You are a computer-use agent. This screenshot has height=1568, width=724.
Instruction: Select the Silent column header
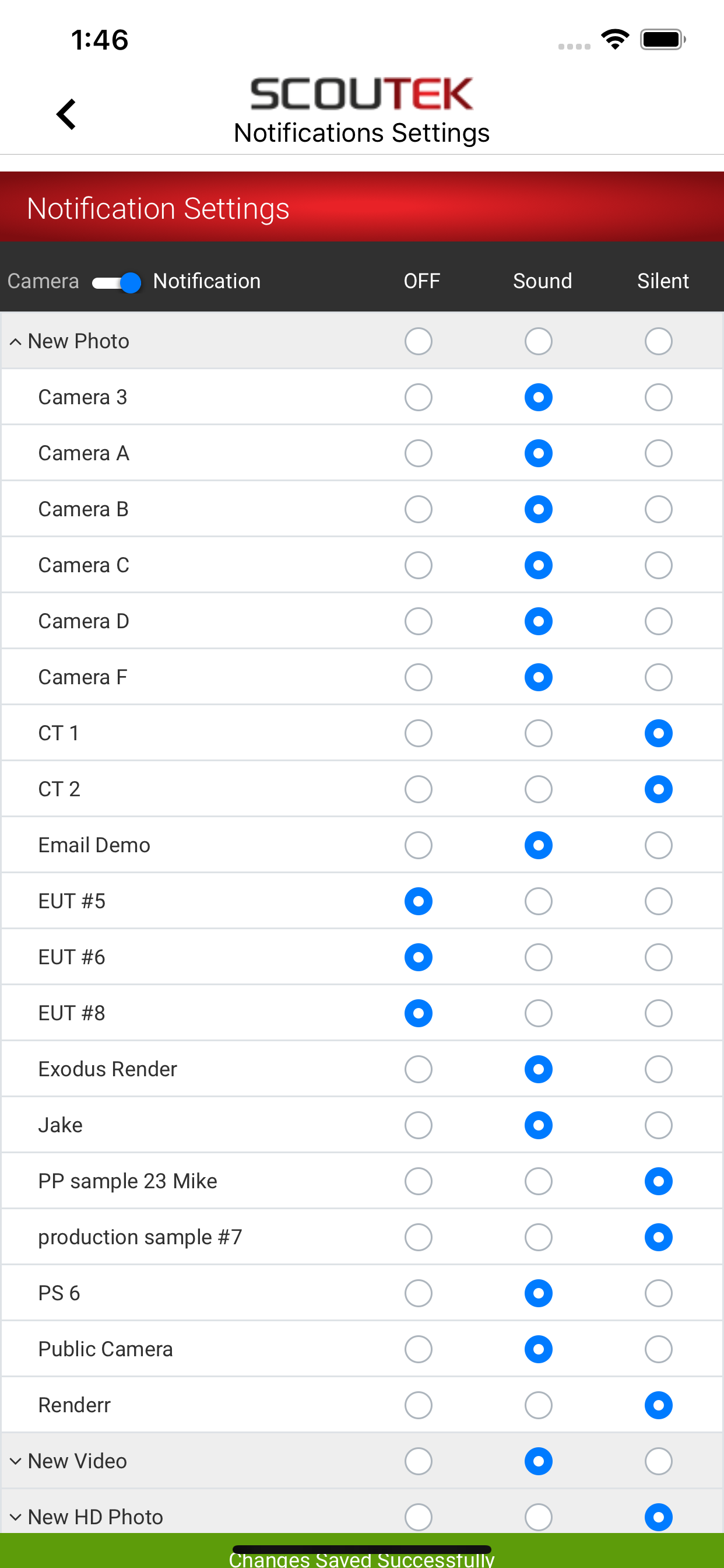[663, 281]
